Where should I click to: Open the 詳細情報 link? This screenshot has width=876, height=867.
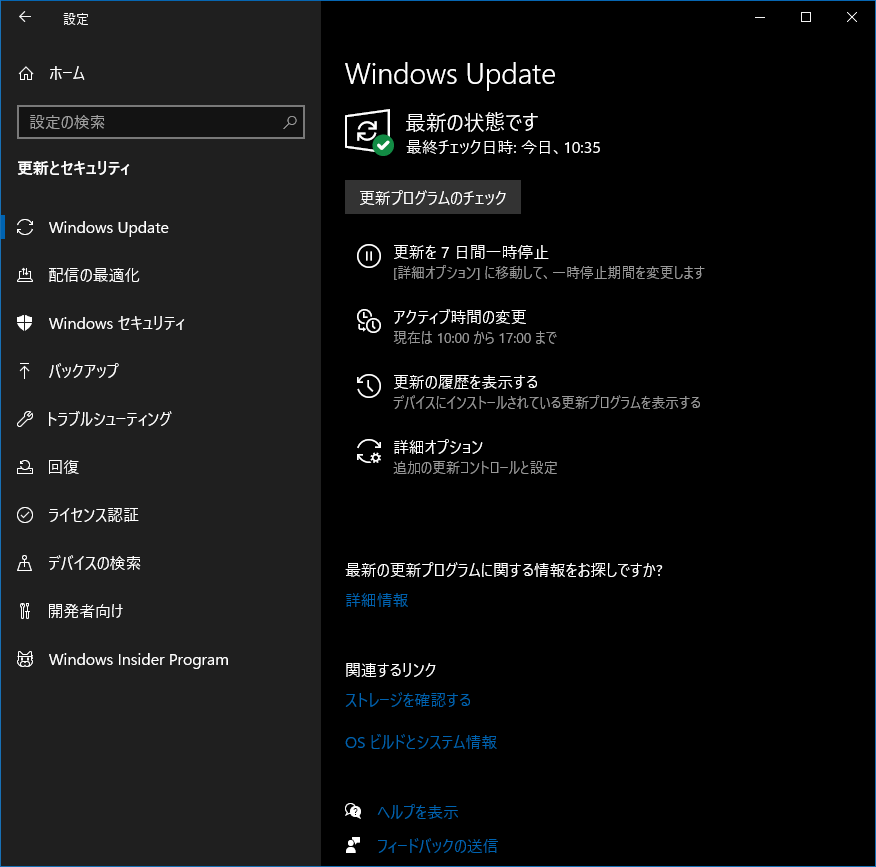(377, 600)
